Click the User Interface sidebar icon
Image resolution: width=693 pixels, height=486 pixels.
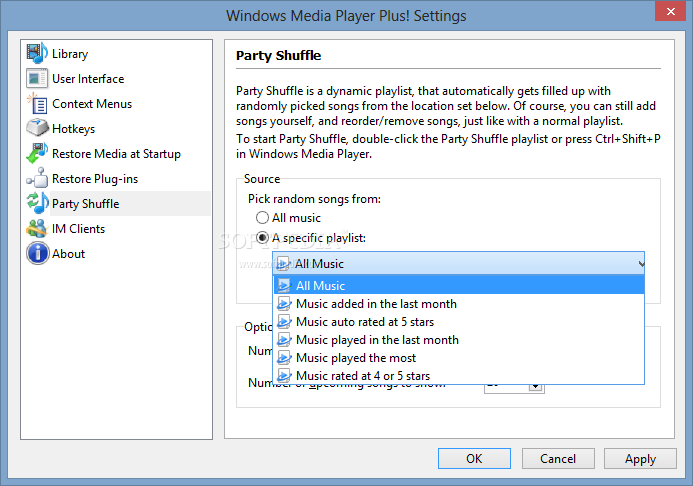37,79
